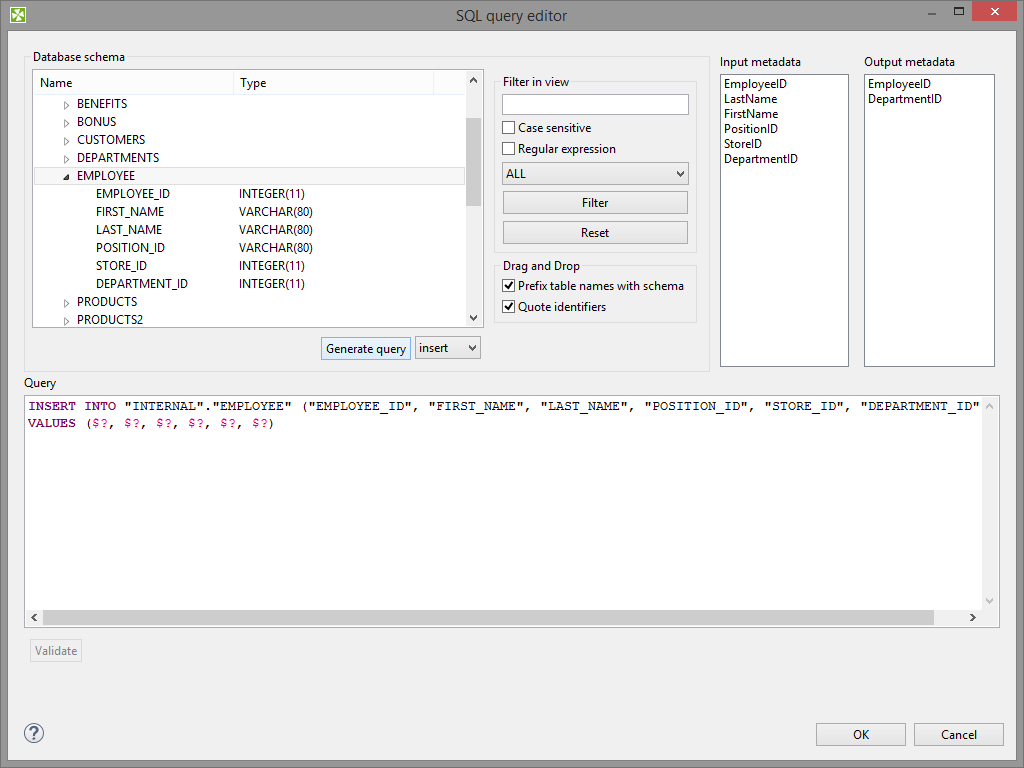Click the help question mark icon
This screenshot has height=768, width=1024.
(34, 733)
